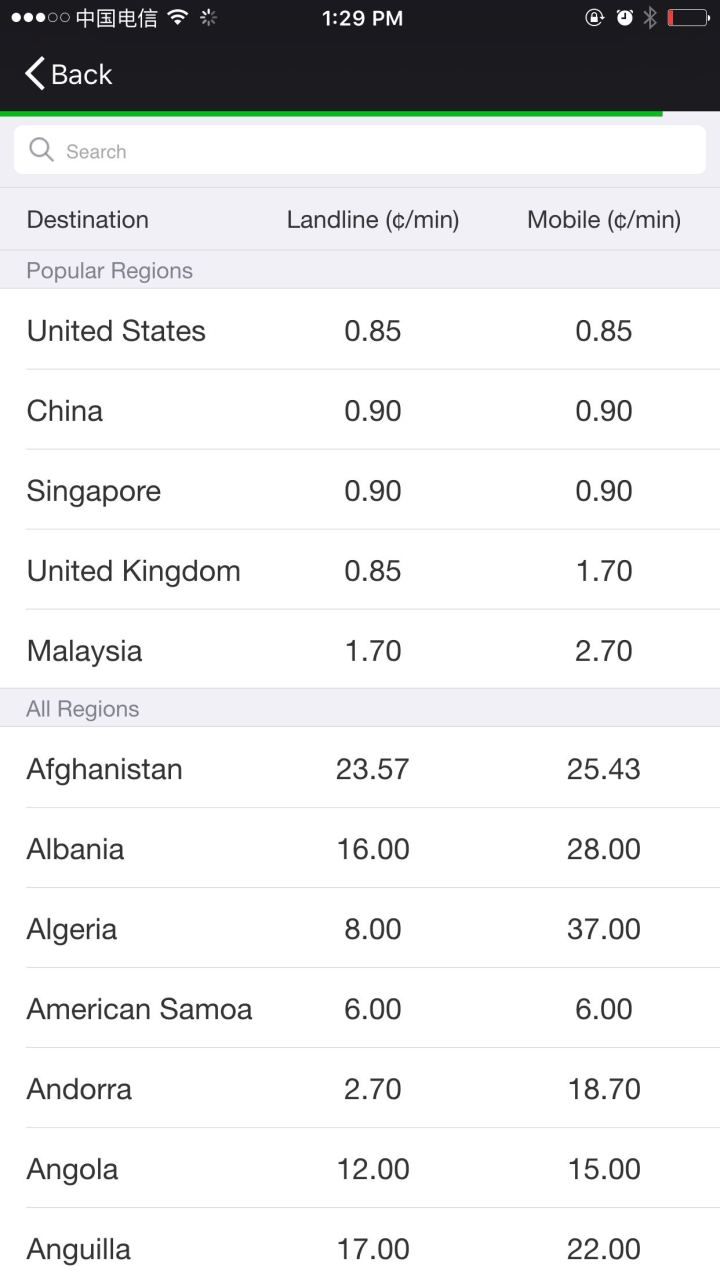Focus the Search input field
The height and width of the screenshot is (1280, 720).
point(360,150)
